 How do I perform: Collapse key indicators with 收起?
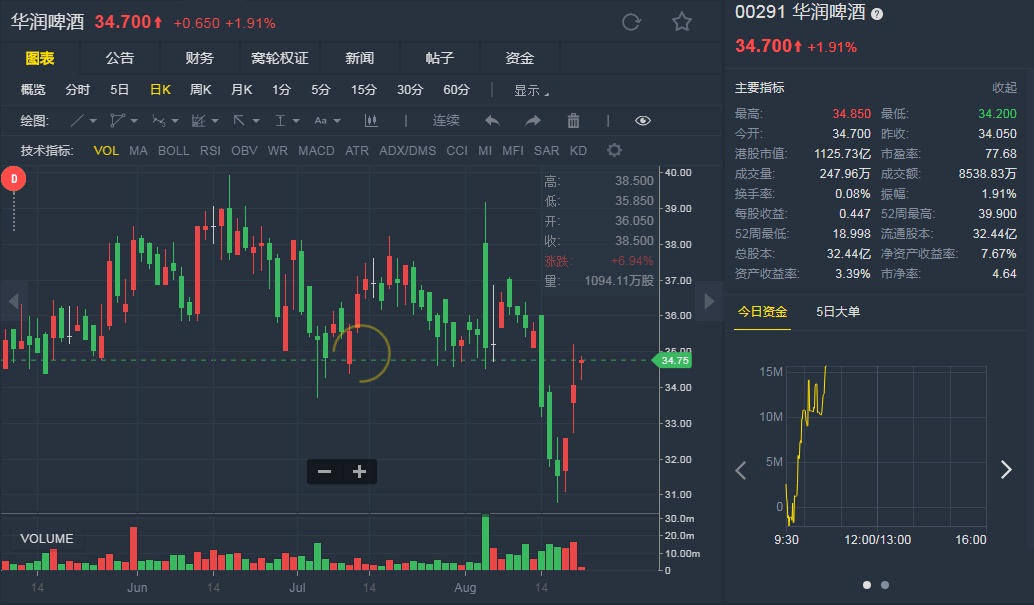[x=1004, y=88]
